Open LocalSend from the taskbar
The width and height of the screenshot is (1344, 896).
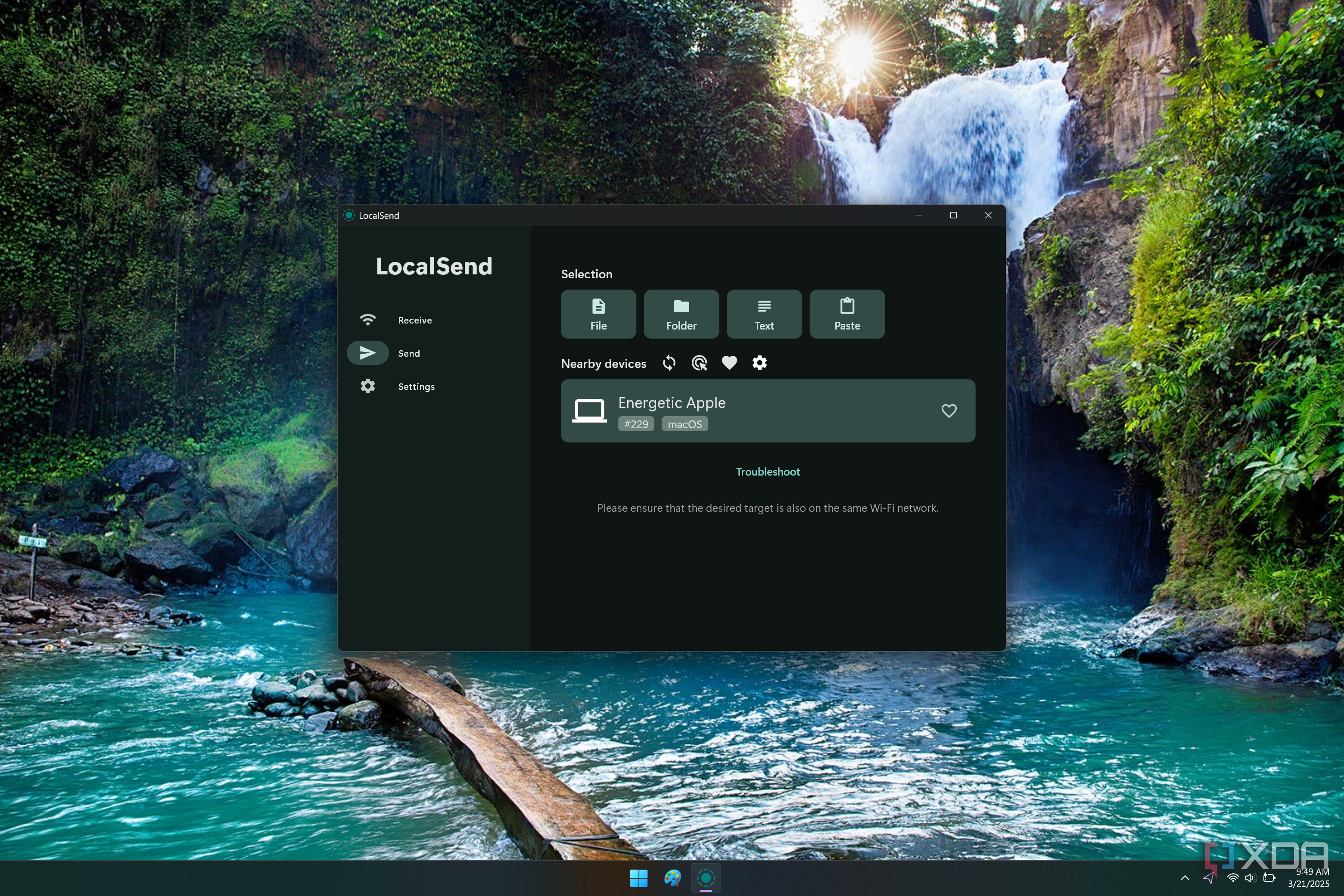(x=706, y=878)
